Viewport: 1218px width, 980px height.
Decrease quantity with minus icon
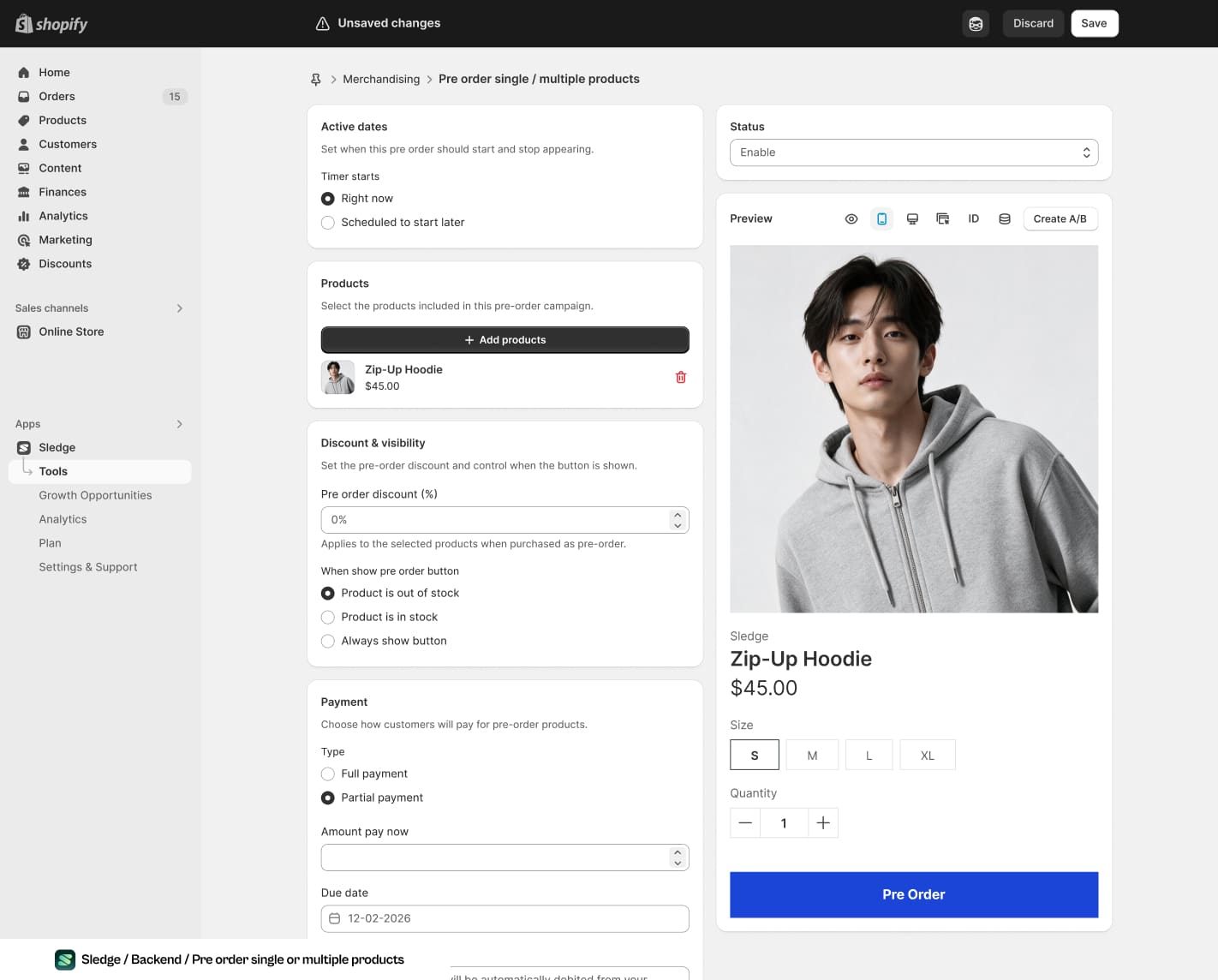pyautogui.click(x=745, y=823)
